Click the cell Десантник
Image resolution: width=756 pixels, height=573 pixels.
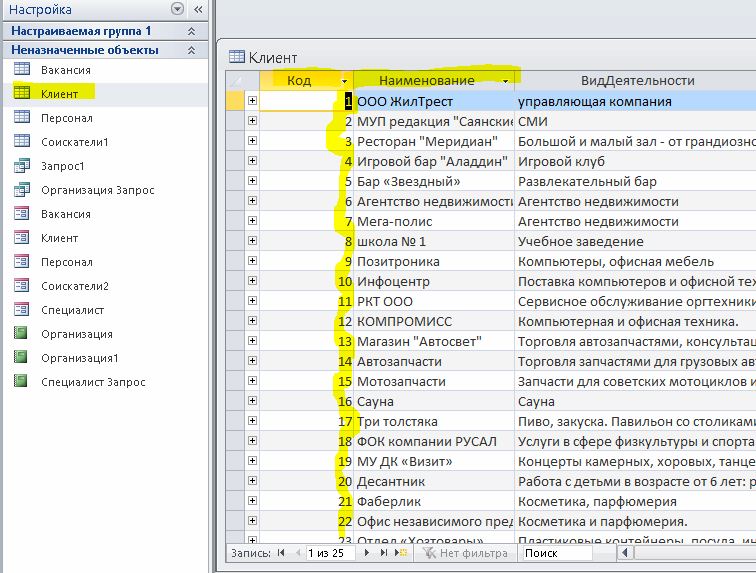434,481
